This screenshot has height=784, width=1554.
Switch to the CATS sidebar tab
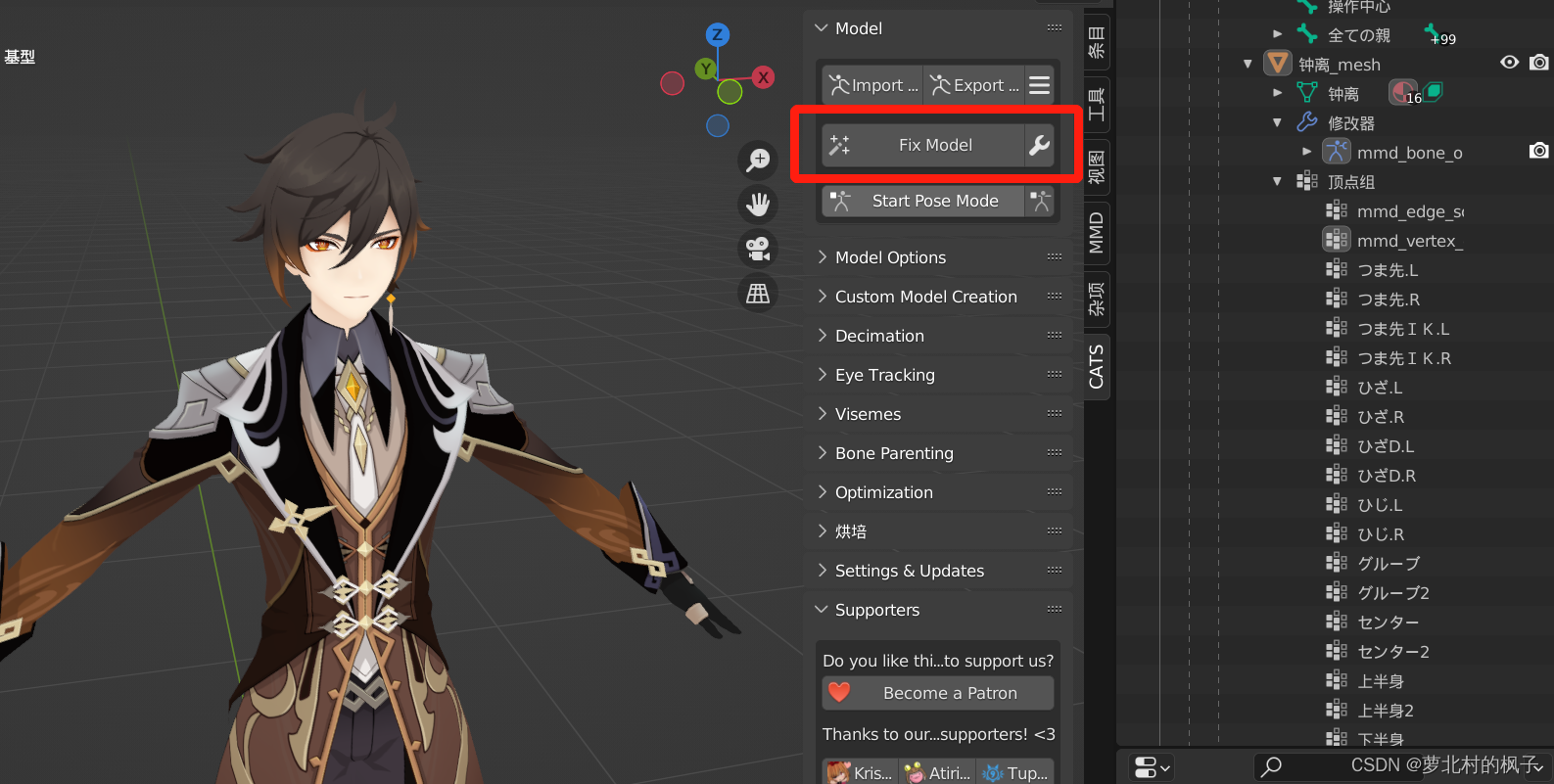1097,366
